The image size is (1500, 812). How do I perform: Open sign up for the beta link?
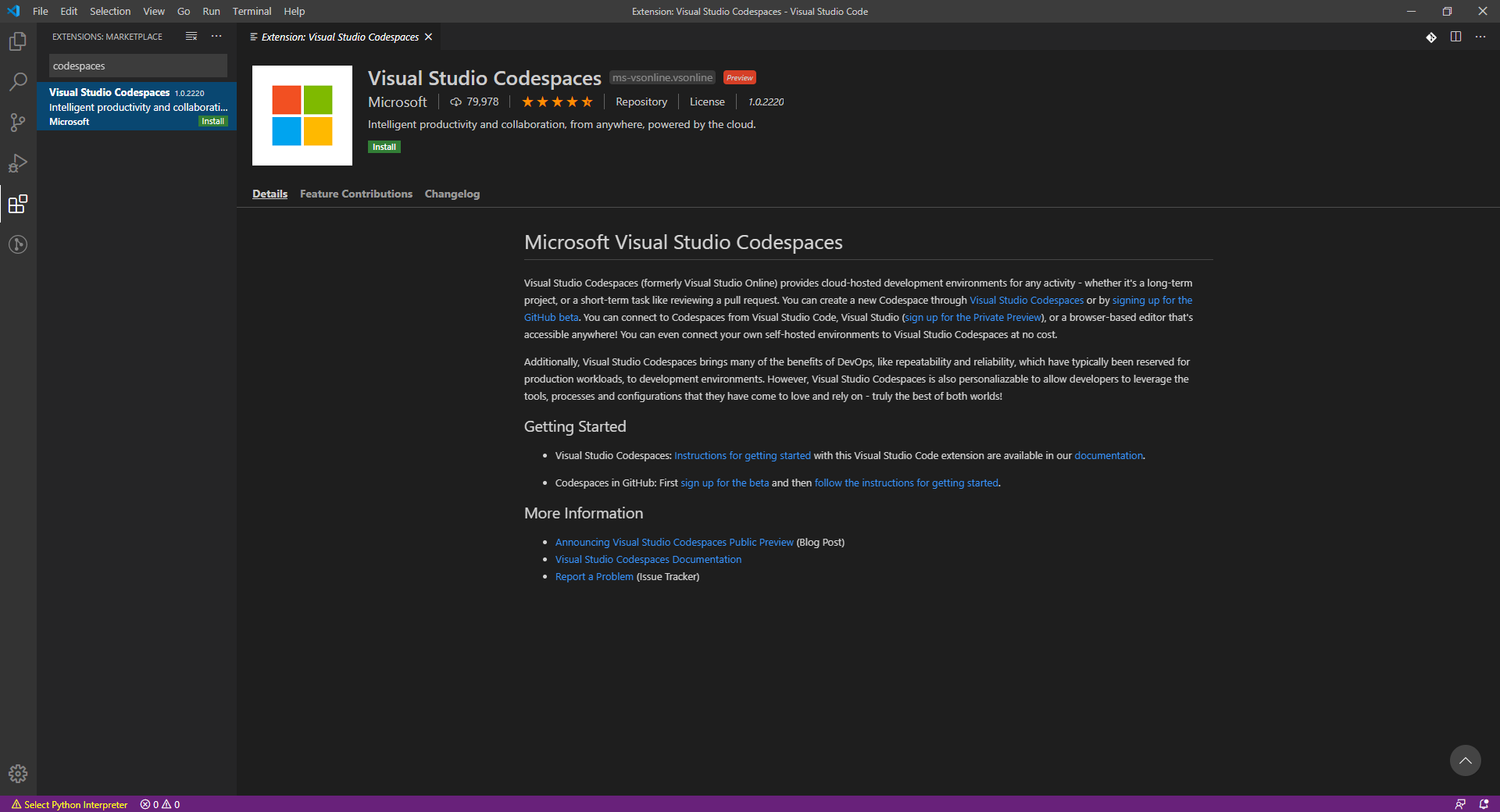[x=725, y=483]
